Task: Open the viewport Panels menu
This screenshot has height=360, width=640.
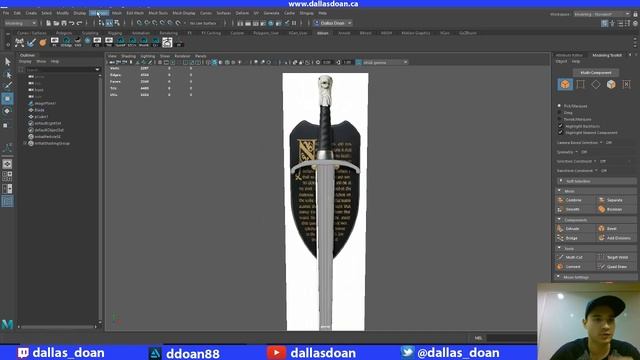Action: tap(200, 56)
